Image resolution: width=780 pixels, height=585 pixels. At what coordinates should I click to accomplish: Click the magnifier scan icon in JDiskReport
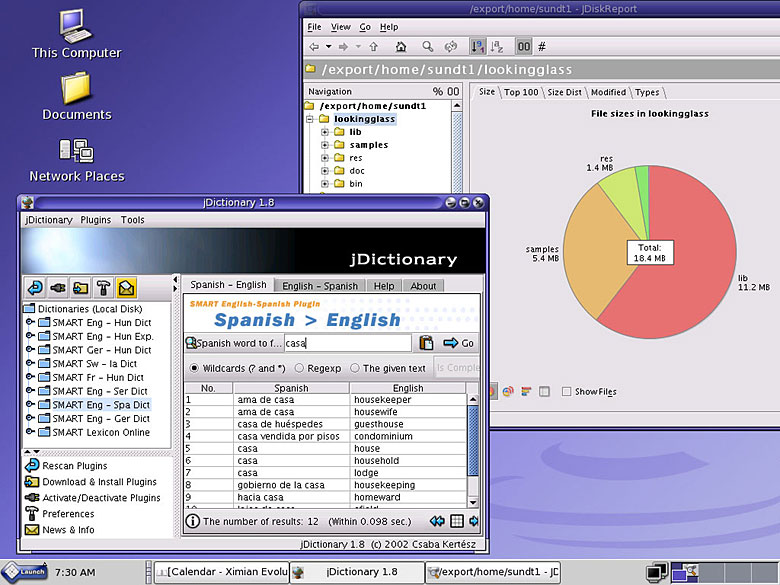pyautogui.click(x=427, y=47)
